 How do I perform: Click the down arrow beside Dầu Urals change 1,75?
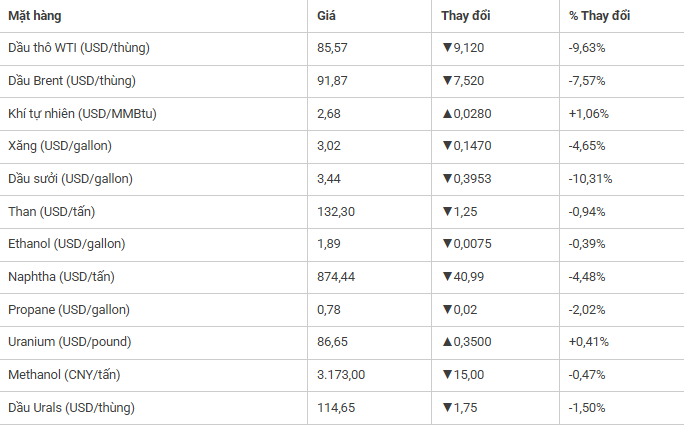click(447, 408)
